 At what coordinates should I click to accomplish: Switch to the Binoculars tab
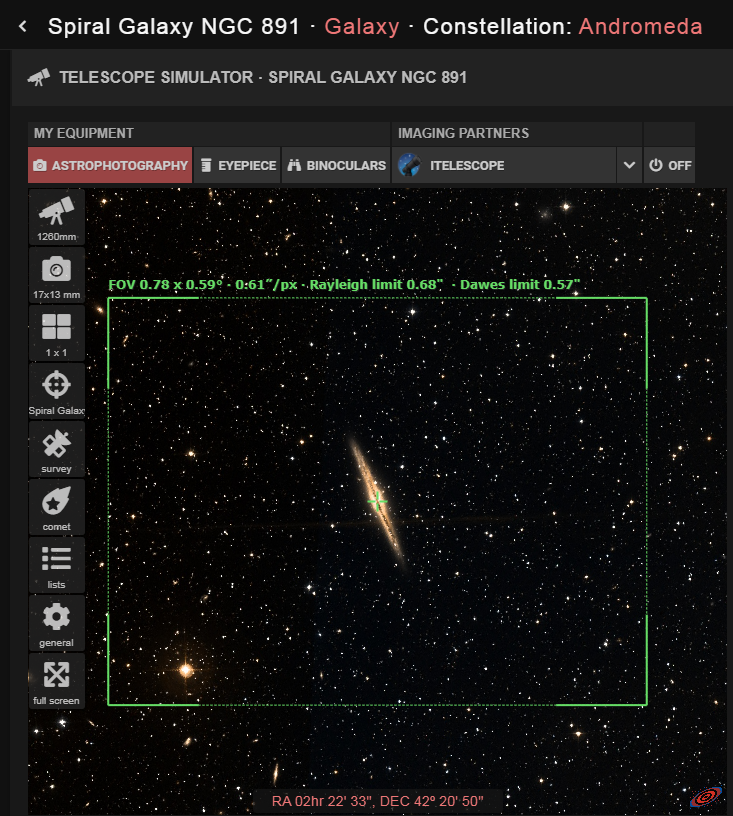tap(336, 165)
